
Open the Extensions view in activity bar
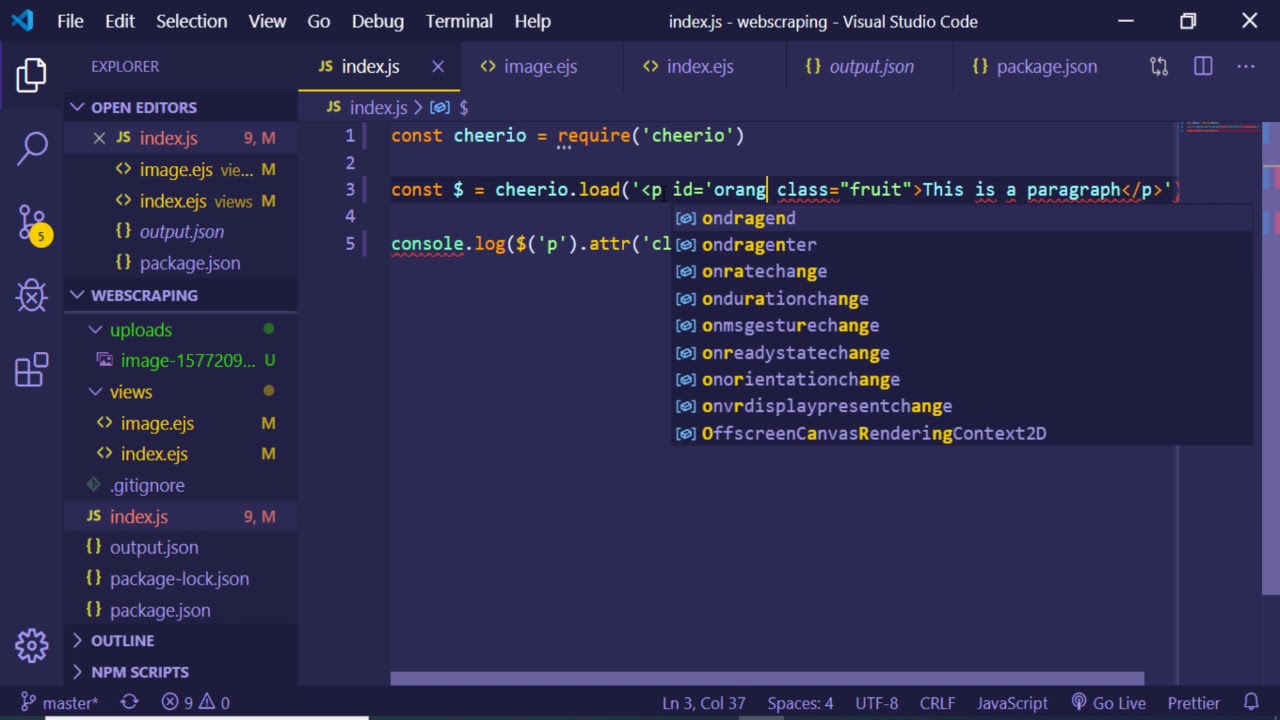32,370
